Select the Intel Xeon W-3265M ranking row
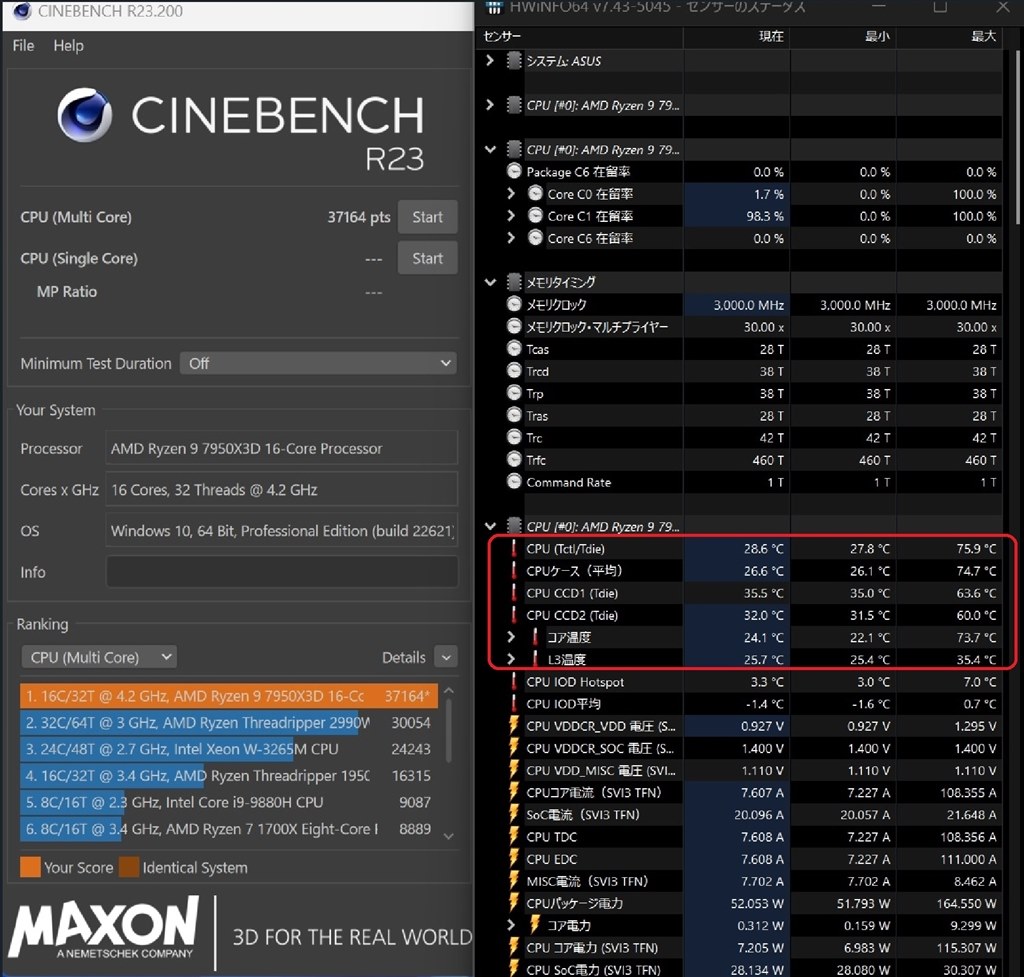Viewport: 1024px width, 977px height. pyautogui.click(x=229, y=749)
